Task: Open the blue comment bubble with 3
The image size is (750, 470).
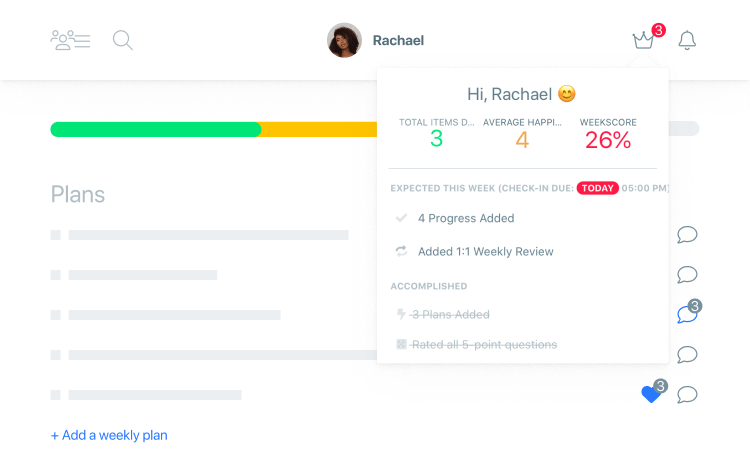Action: [x=687, y=315]
